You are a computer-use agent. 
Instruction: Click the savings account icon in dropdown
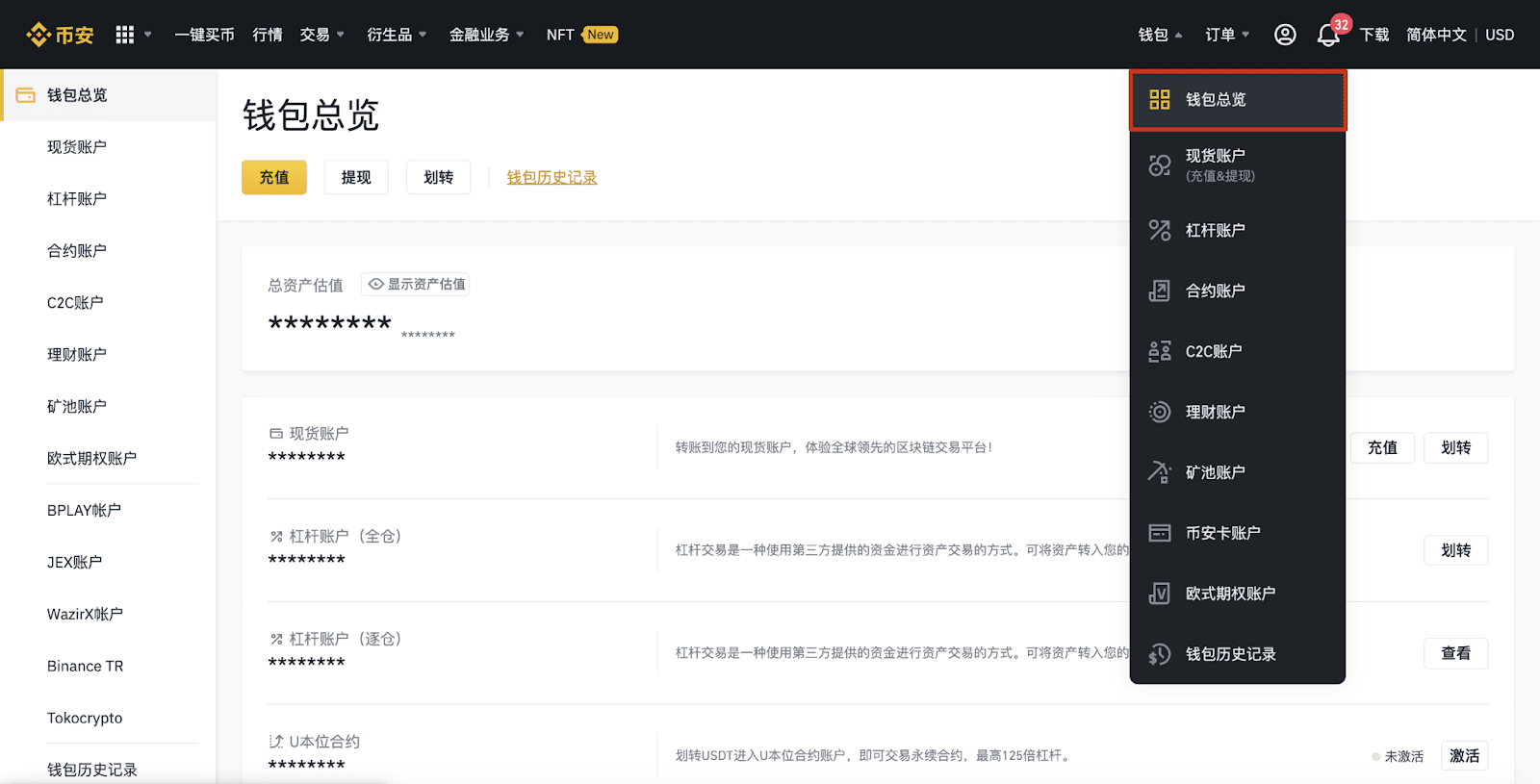tap(1160, 412)
